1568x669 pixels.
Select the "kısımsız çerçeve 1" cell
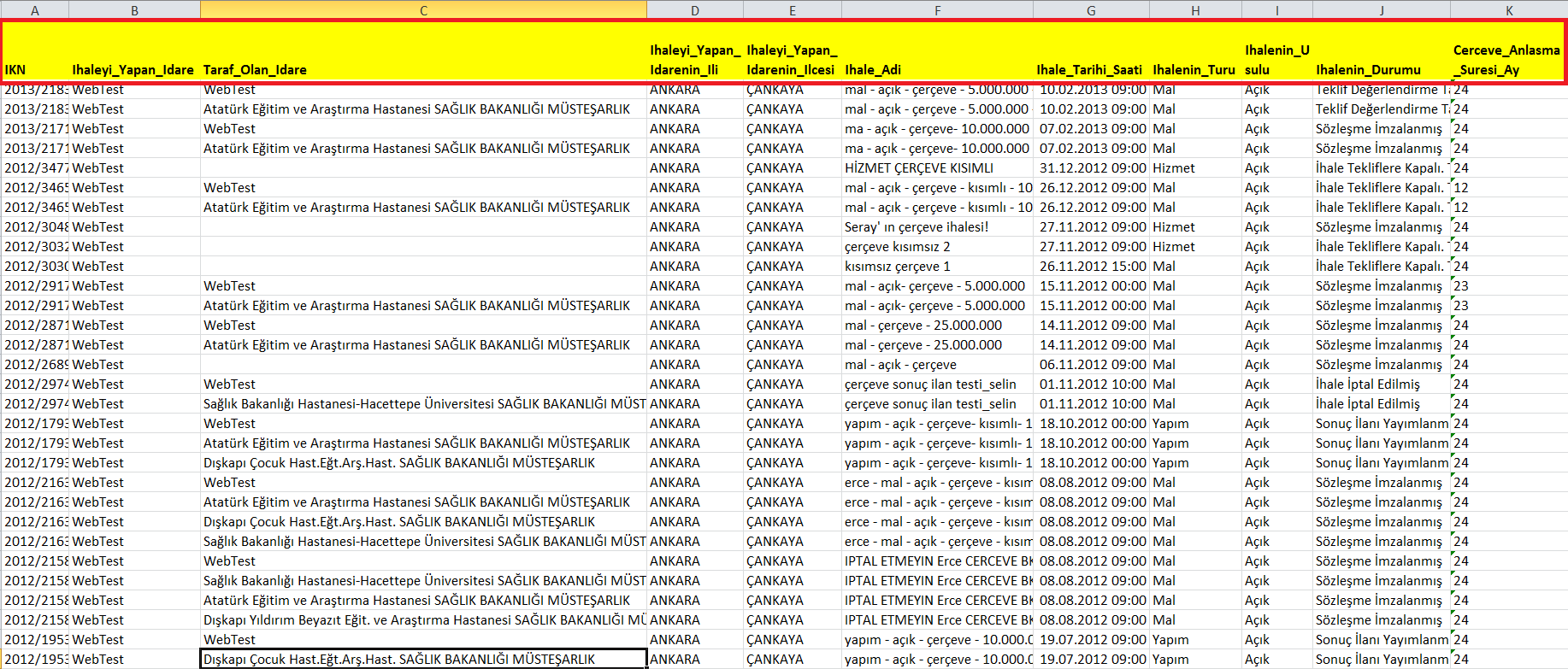[x=937, y=267]
